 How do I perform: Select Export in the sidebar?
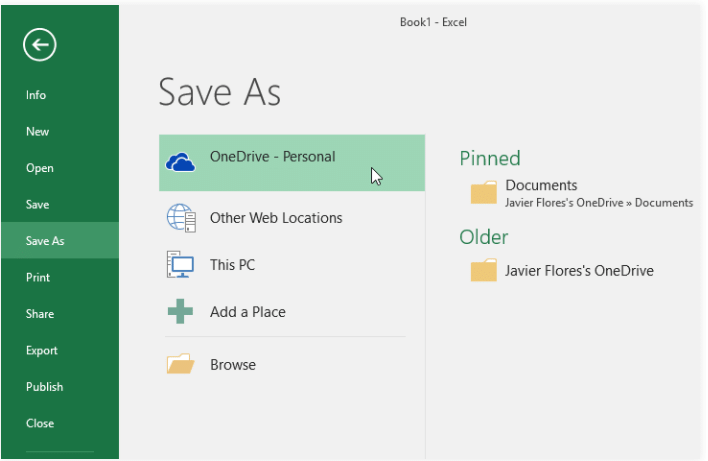point(42,350)
